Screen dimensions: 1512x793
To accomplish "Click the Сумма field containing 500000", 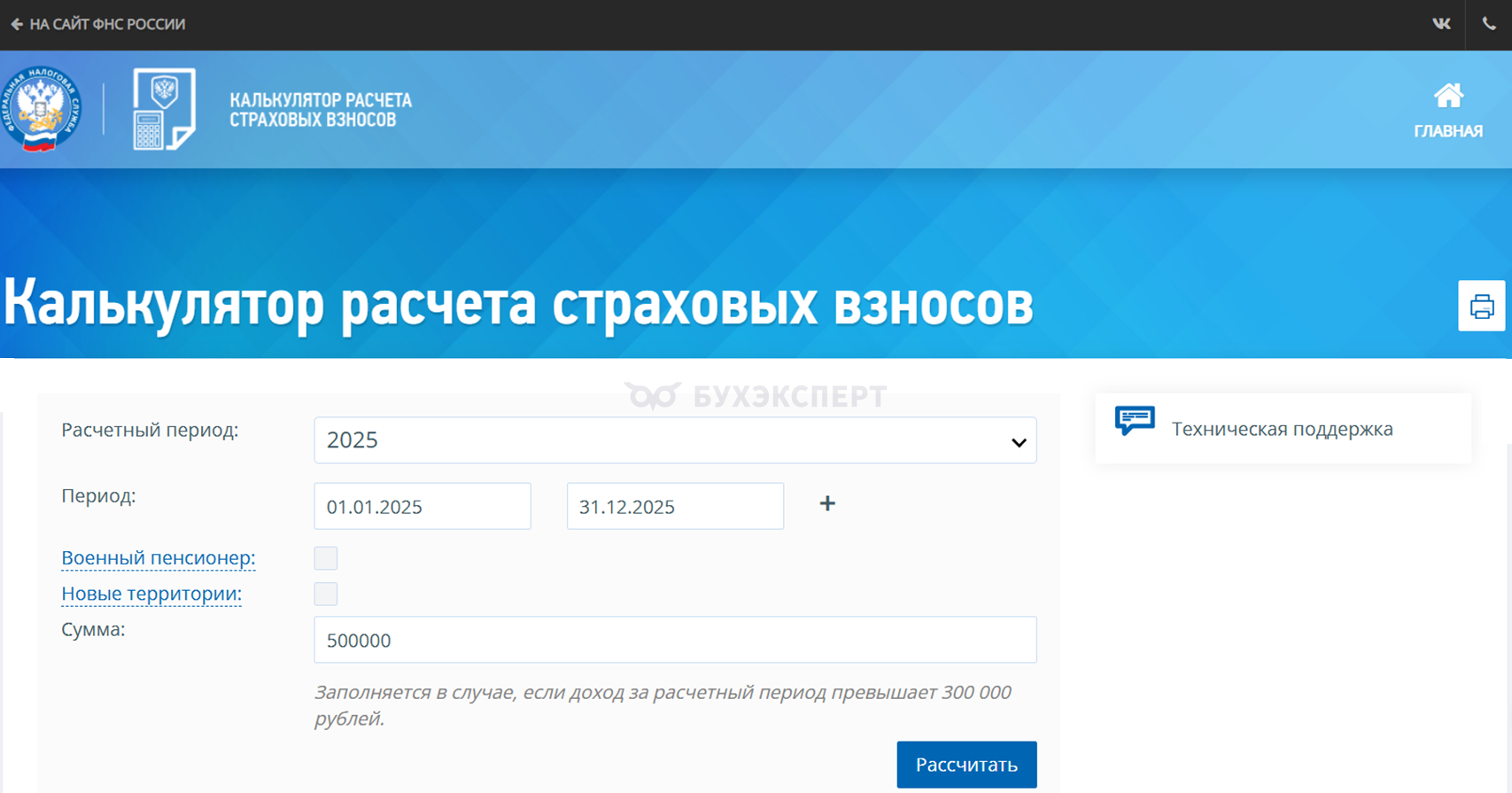I will click(x=675, y=640).
